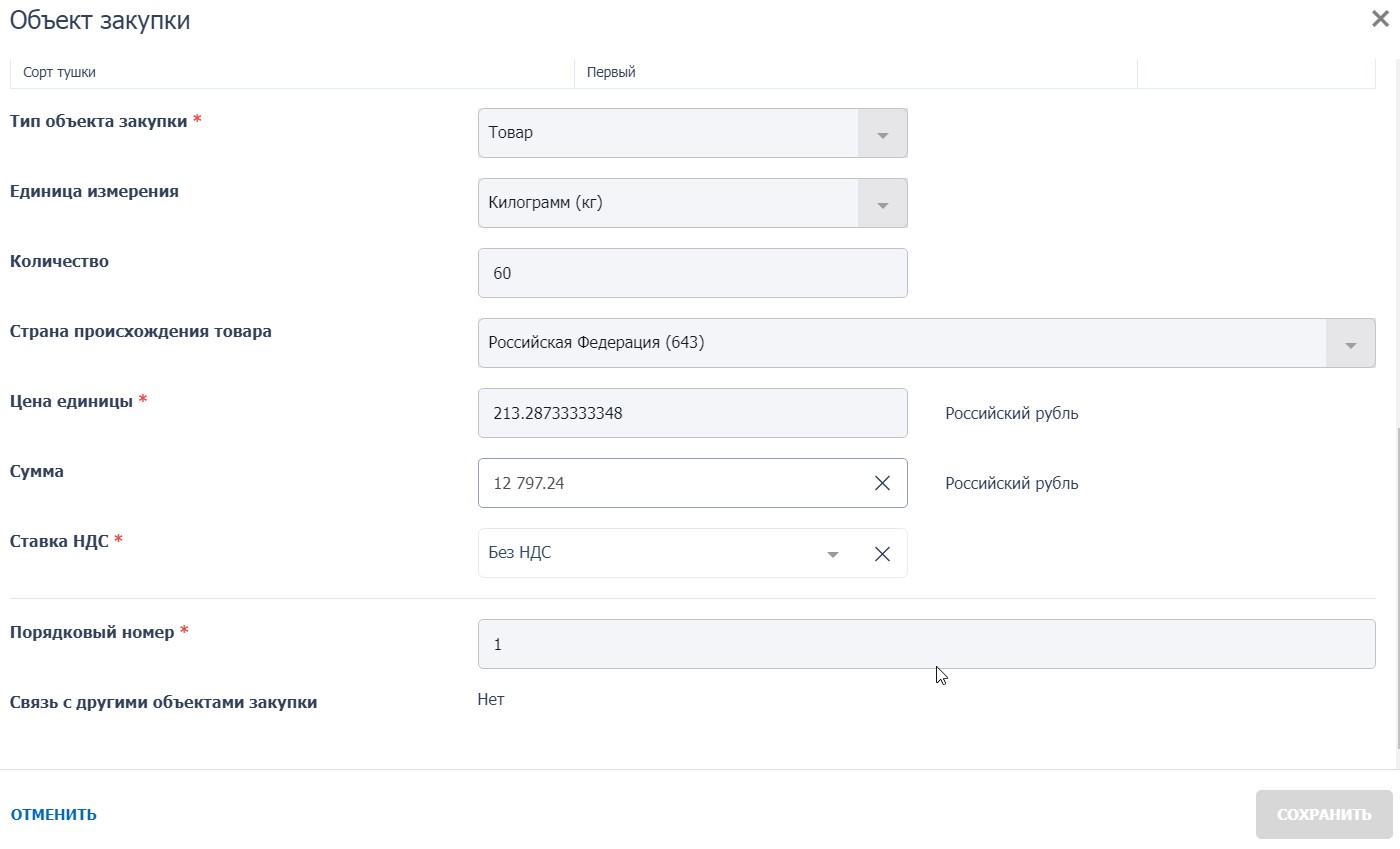
Task: Open the Тип объекта закупки dropdown arrow
Action: coord(882,134)
